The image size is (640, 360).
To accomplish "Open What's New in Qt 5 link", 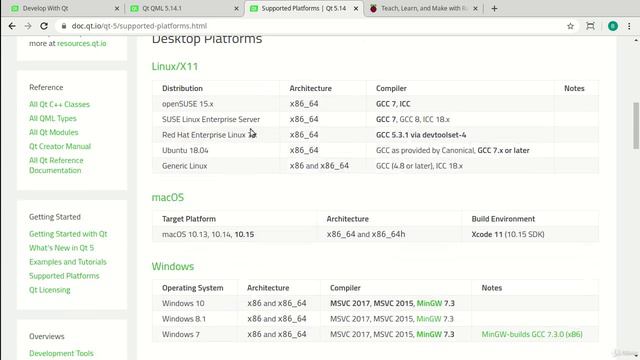I will pyautogui.click(x=61, y=248).
